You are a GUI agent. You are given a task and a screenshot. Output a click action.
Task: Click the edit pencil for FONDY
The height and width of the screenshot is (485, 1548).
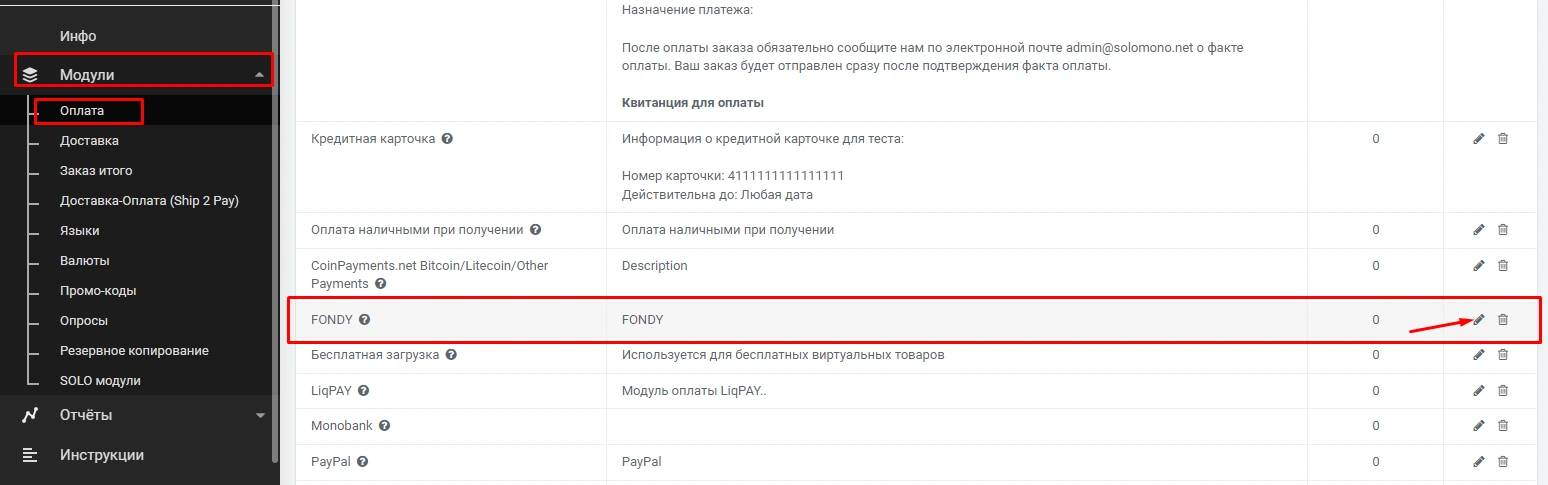tap(1479, 320)
